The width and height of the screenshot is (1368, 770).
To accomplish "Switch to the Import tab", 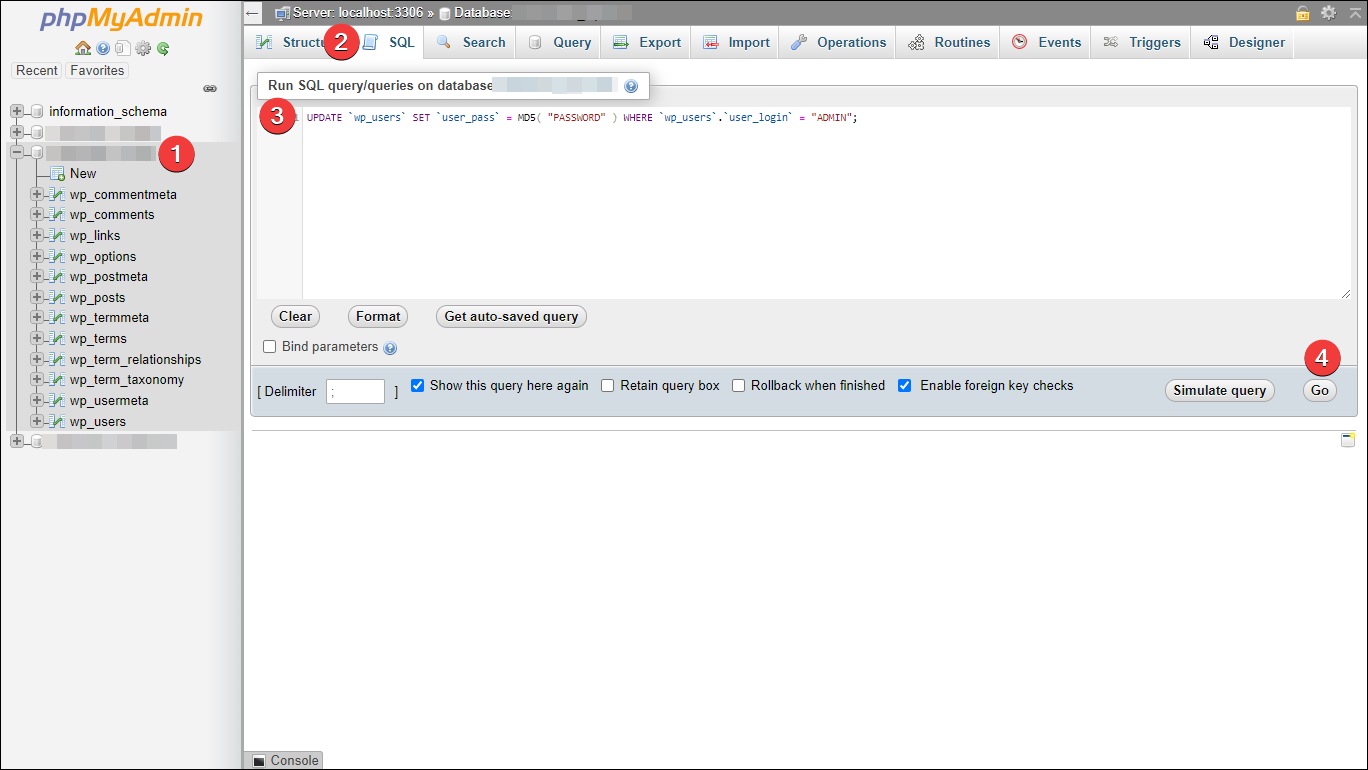I will (x=736, y=42).
